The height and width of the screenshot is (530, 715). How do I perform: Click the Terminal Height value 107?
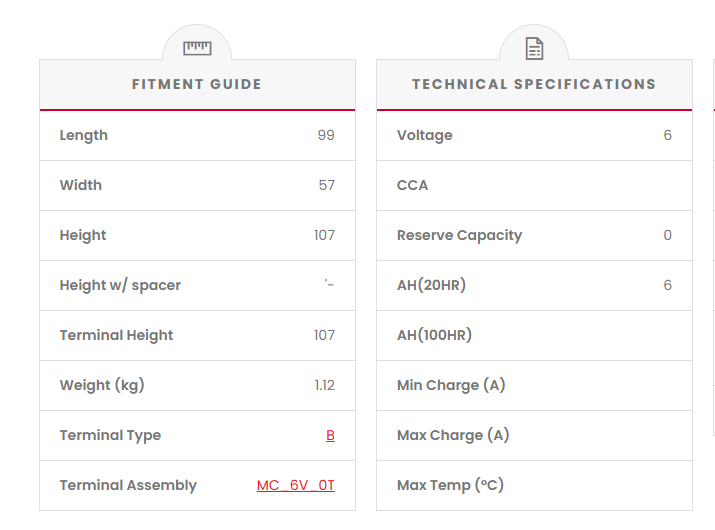pos(324,335)
